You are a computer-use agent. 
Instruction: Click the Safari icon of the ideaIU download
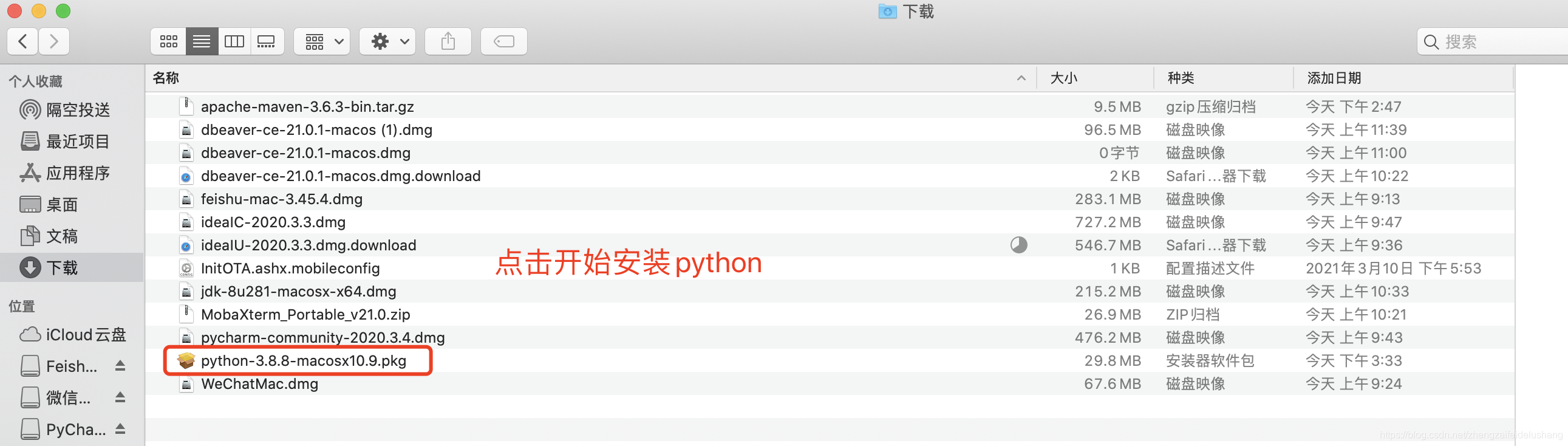pos(186,245)
